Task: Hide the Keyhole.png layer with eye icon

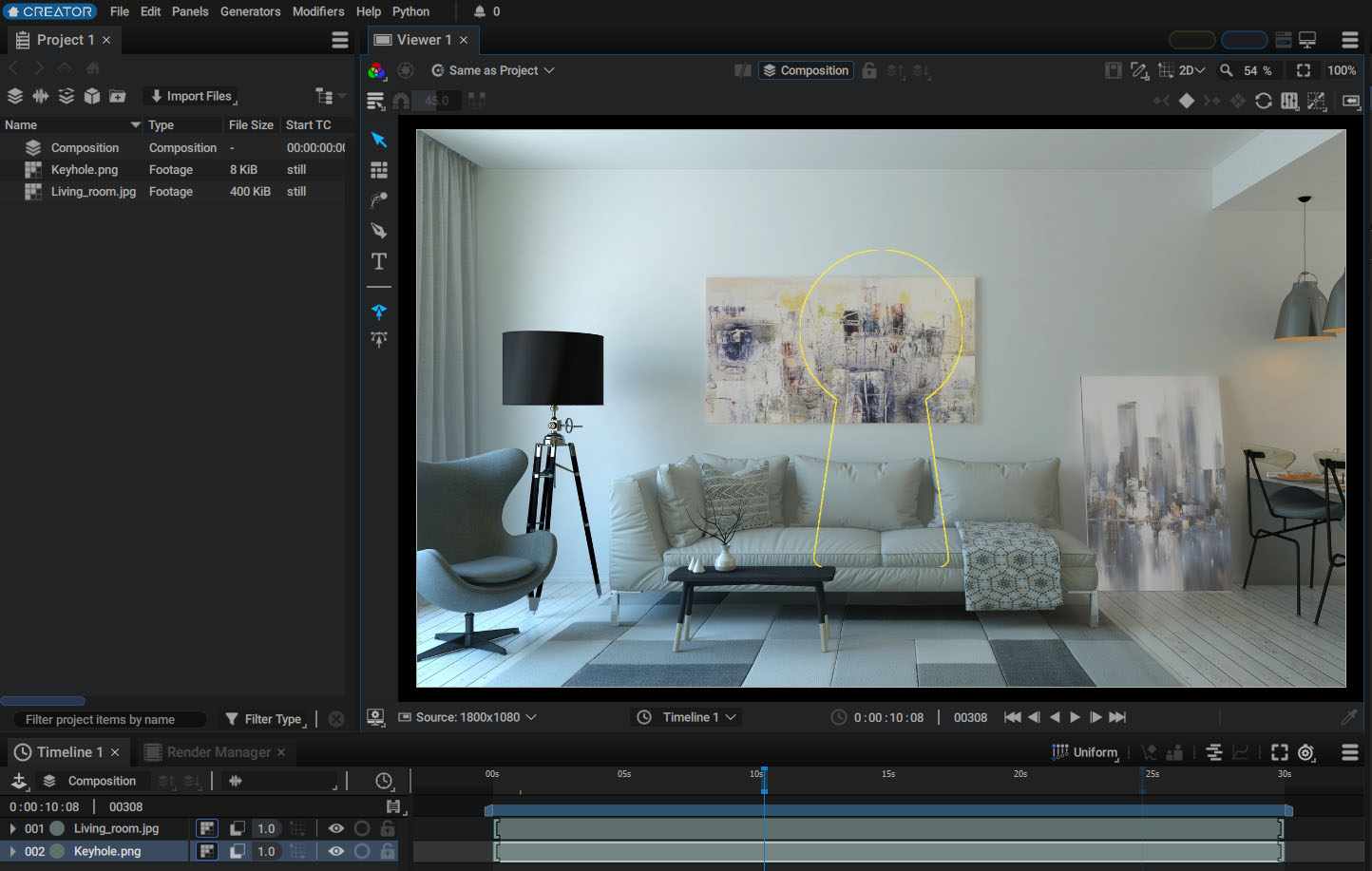Action: click(336, 851)
